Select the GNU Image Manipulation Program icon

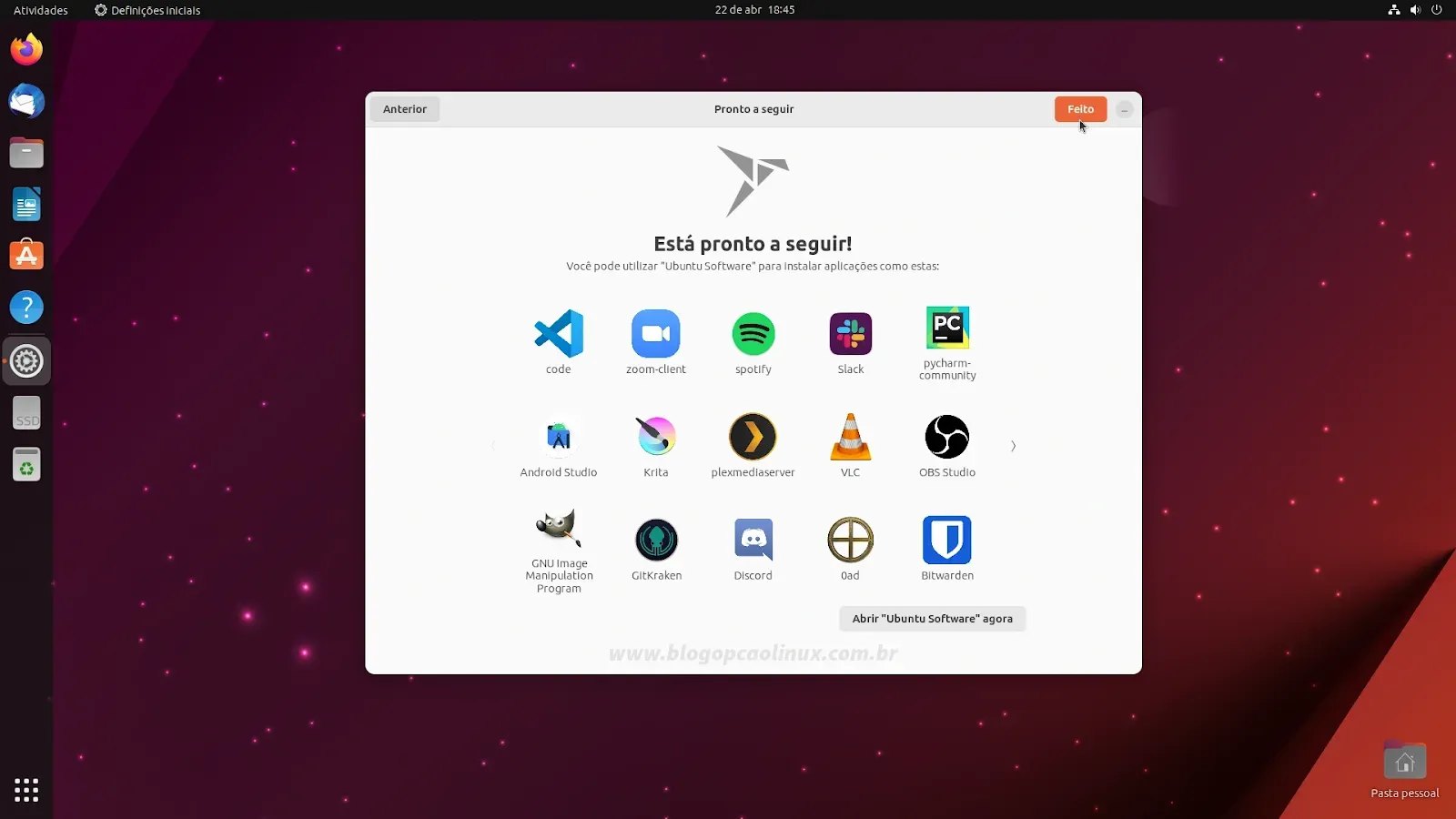(559, 528)
